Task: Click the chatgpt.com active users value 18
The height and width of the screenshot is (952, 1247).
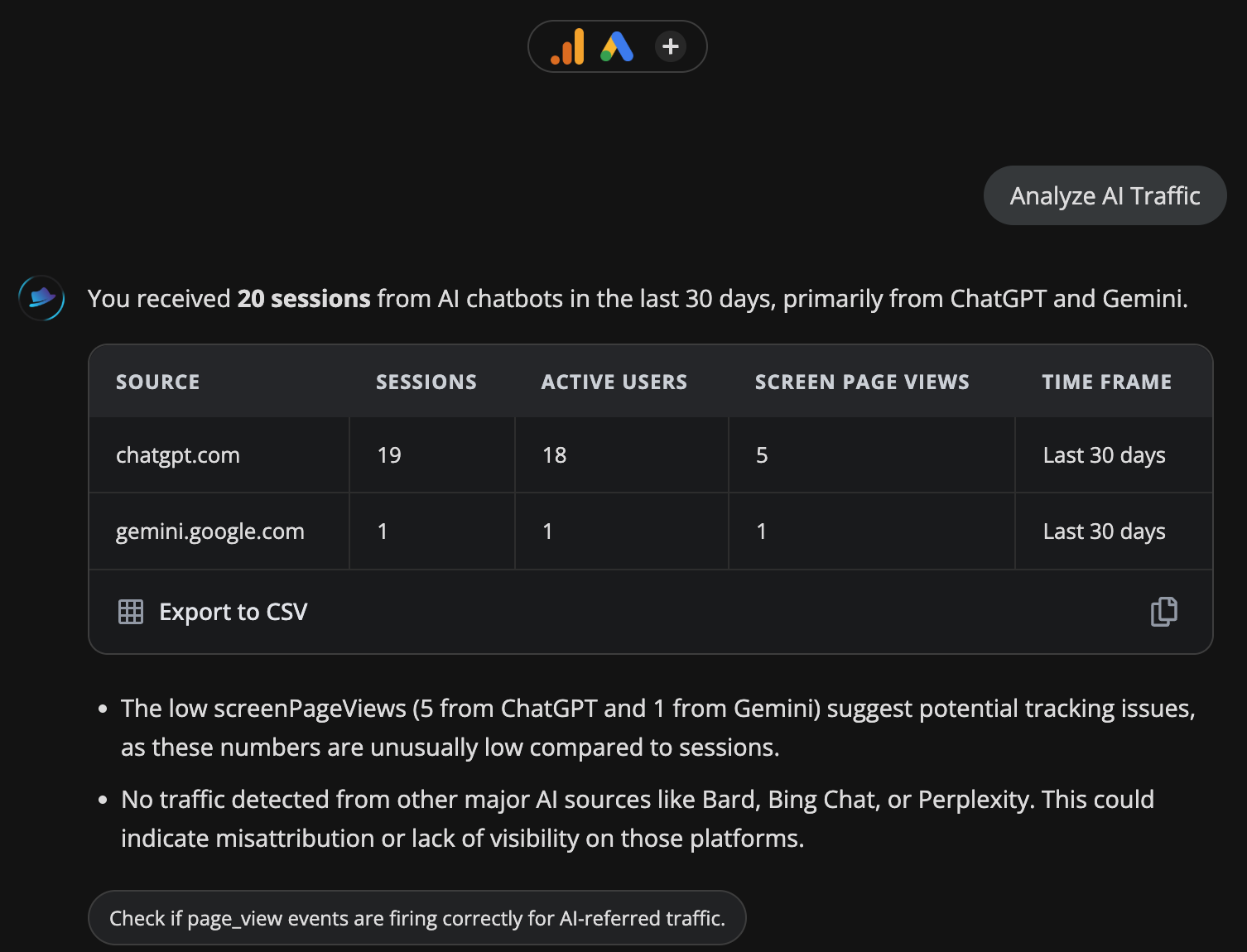Action: (555, 455)
